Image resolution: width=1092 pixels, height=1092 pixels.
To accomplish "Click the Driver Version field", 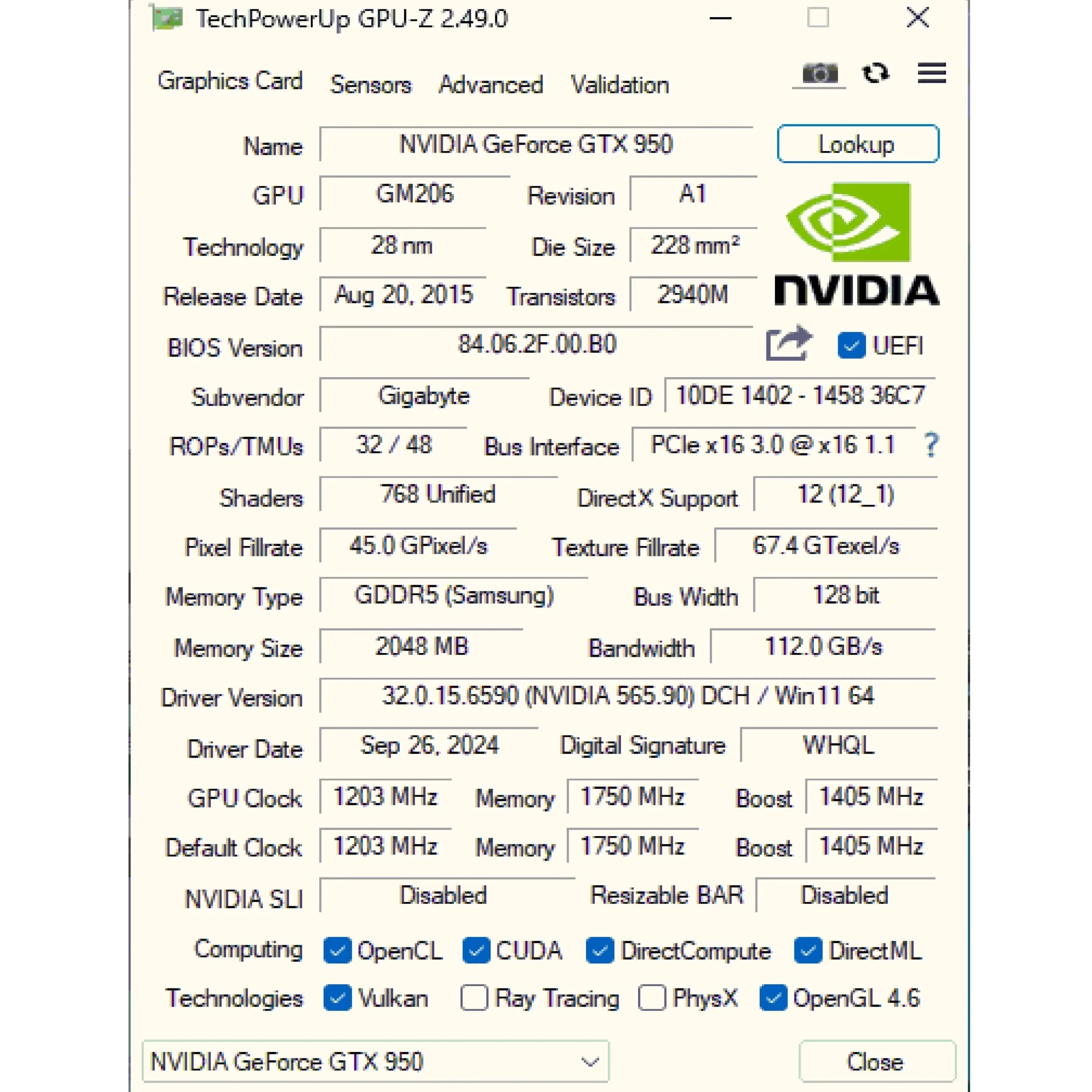I will [628, 696].
